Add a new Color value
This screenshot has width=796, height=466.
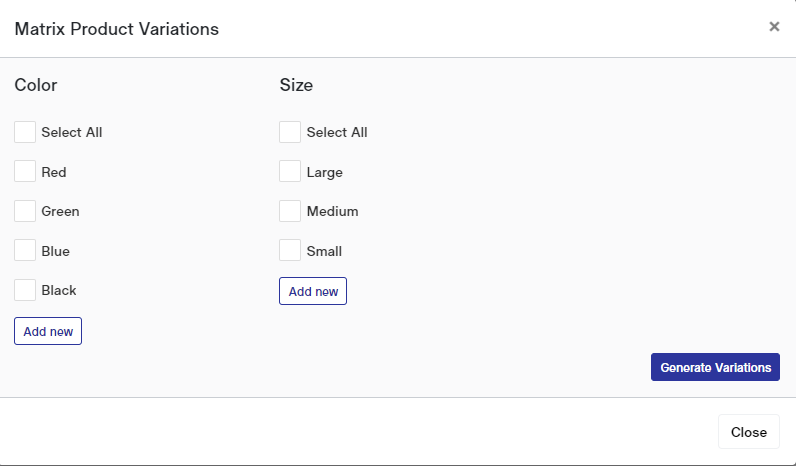(x=48, y=331)
